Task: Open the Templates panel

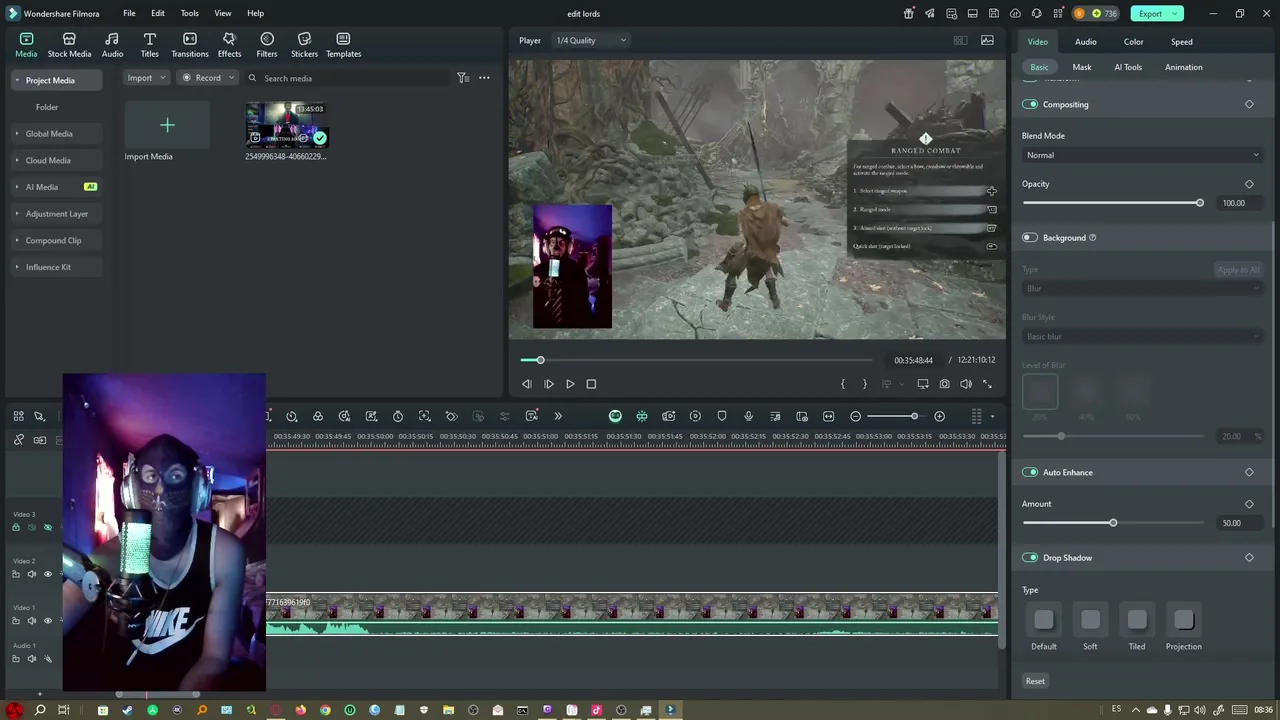Action: pos(343,45)
